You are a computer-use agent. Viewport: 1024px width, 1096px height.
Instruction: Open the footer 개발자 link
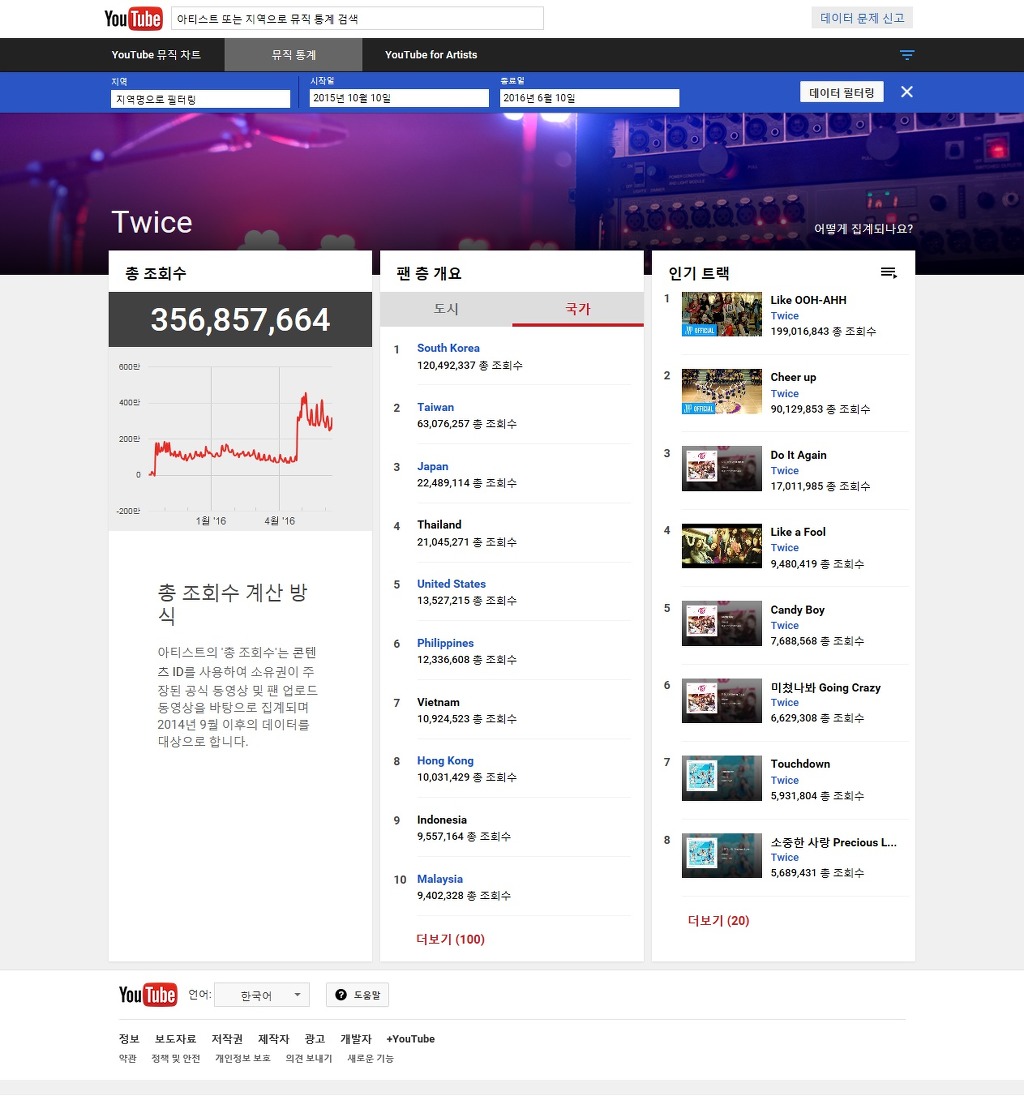click(x=356, y=1039)
